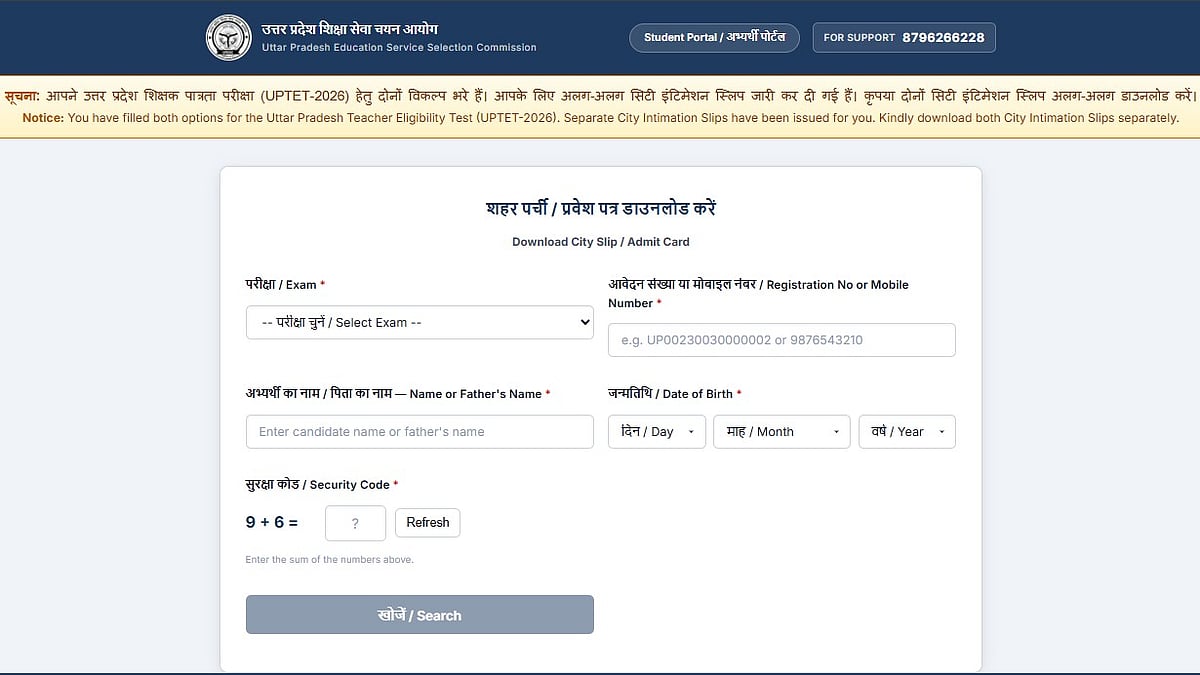Open the Month dropdown for date of birth

782,432
